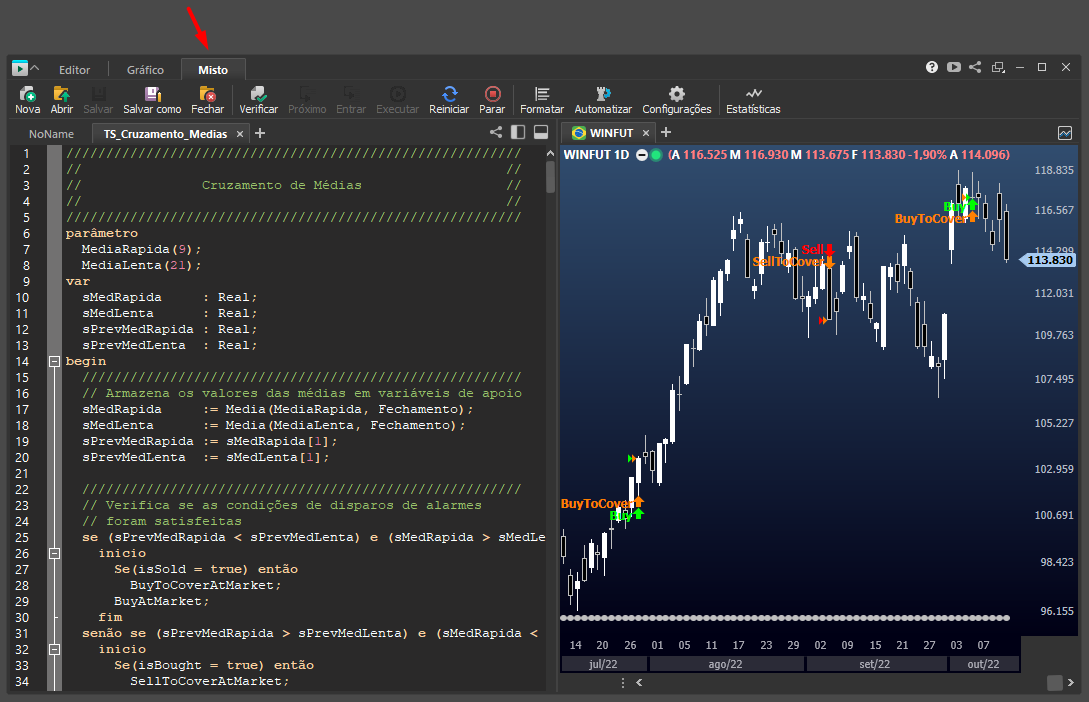The height and width of the screenshot is (702, 1089).
Task: Click the 118.835 price axis label
Action: (1054, 170)
